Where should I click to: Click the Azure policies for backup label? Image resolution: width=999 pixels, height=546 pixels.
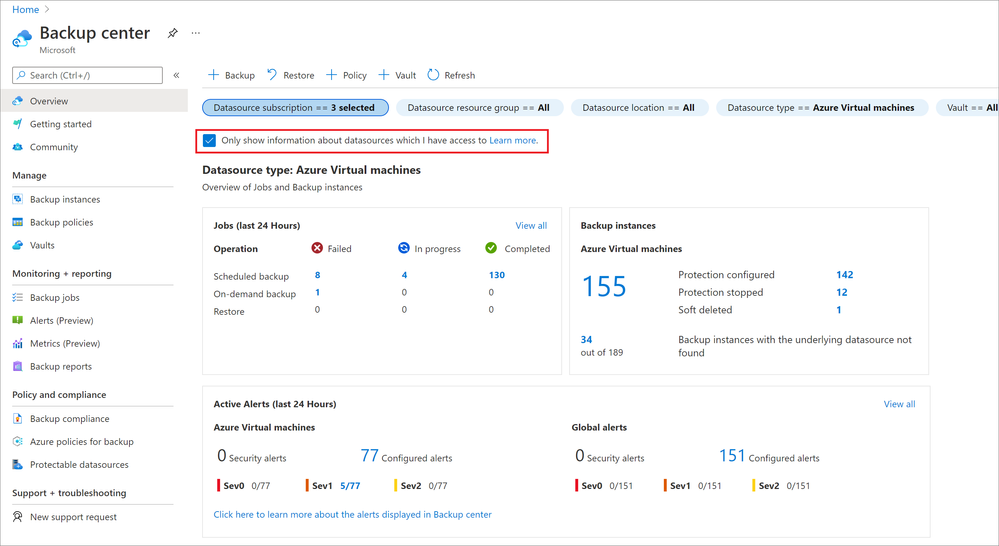[x=82, y=442]
